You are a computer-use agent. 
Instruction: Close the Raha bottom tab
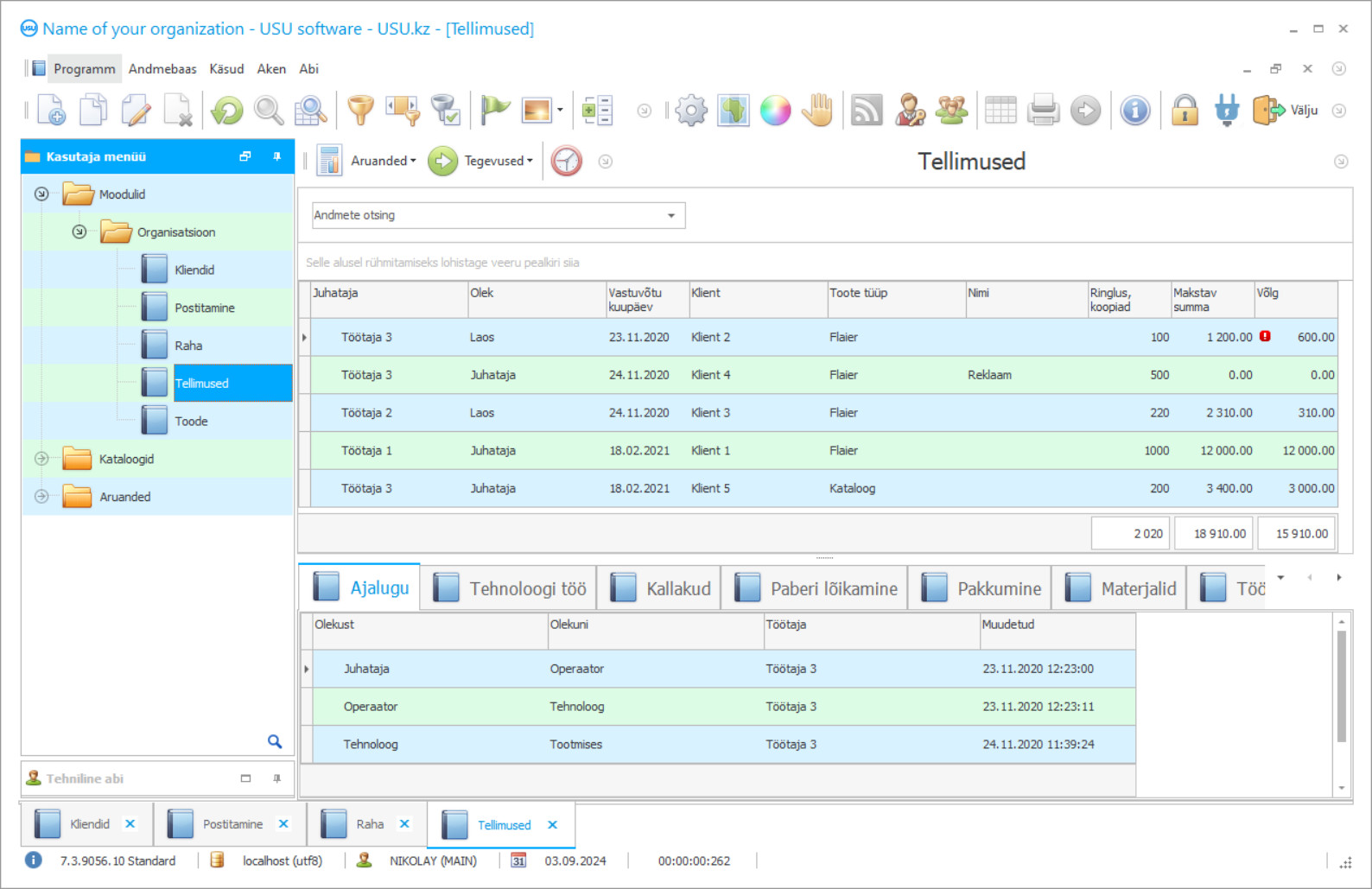404,824
